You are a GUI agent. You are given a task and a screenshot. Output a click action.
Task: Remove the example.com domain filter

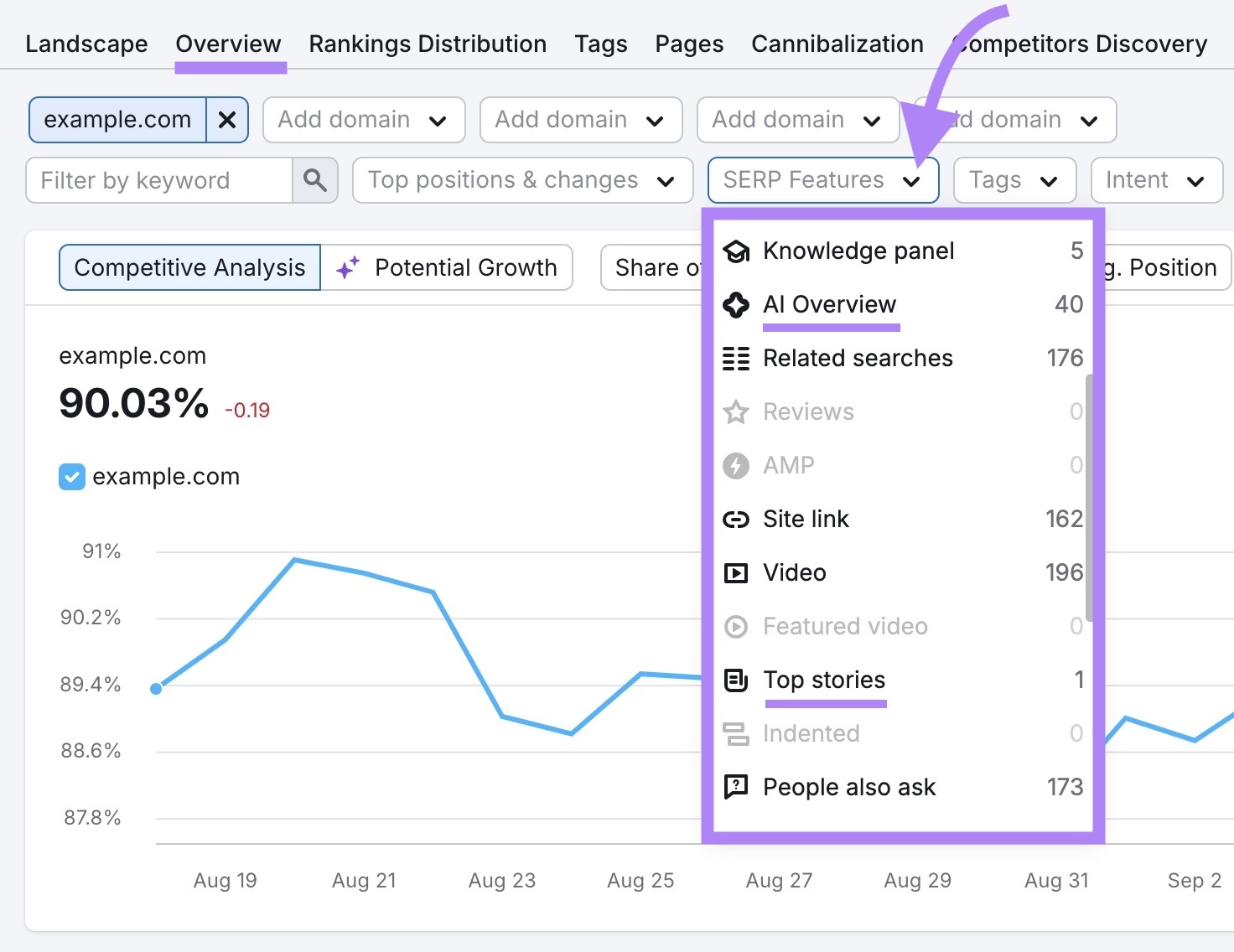click(x=226, y=119)
